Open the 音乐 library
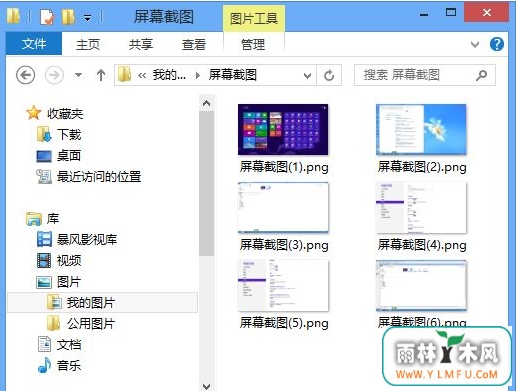 pyautogui.click(x=69, y=366)
